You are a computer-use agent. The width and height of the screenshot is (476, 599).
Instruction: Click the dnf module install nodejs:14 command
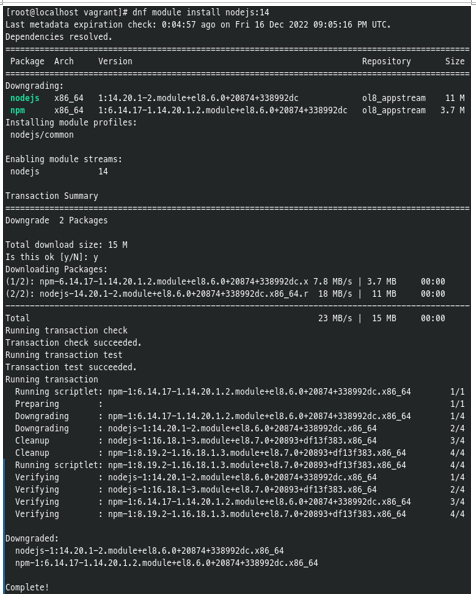coord(201,12)
